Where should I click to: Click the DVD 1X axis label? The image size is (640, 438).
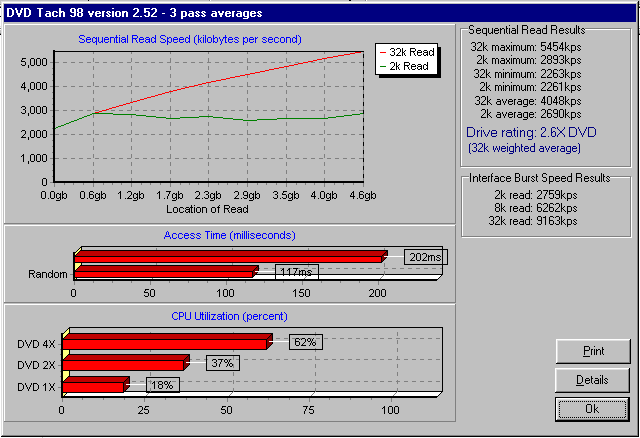[37, 385]
